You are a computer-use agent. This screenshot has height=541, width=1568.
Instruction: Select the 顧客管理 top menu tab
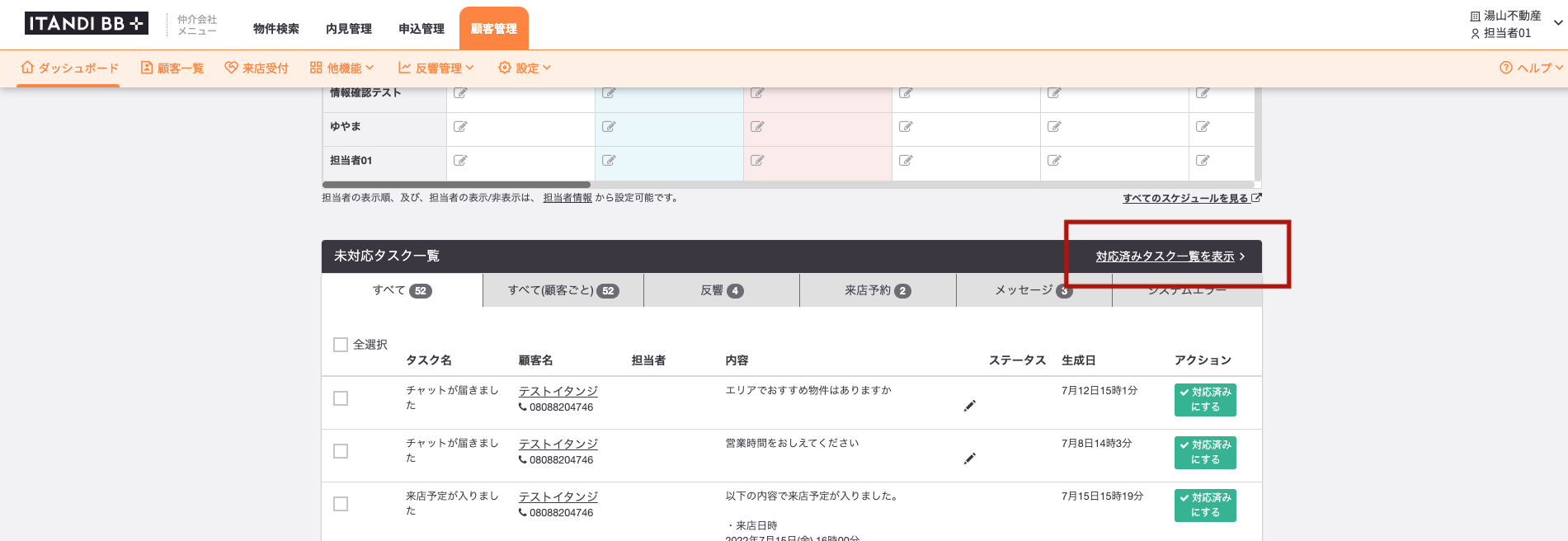[x=494, y=29]
